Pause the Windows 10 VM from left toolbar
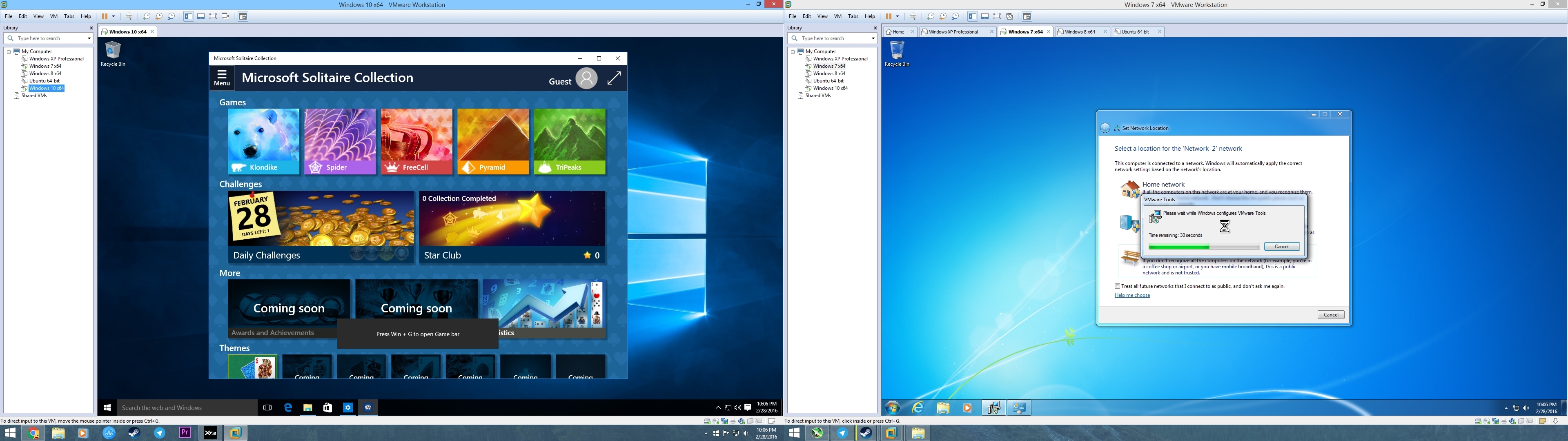 click(x=105, y=16)
